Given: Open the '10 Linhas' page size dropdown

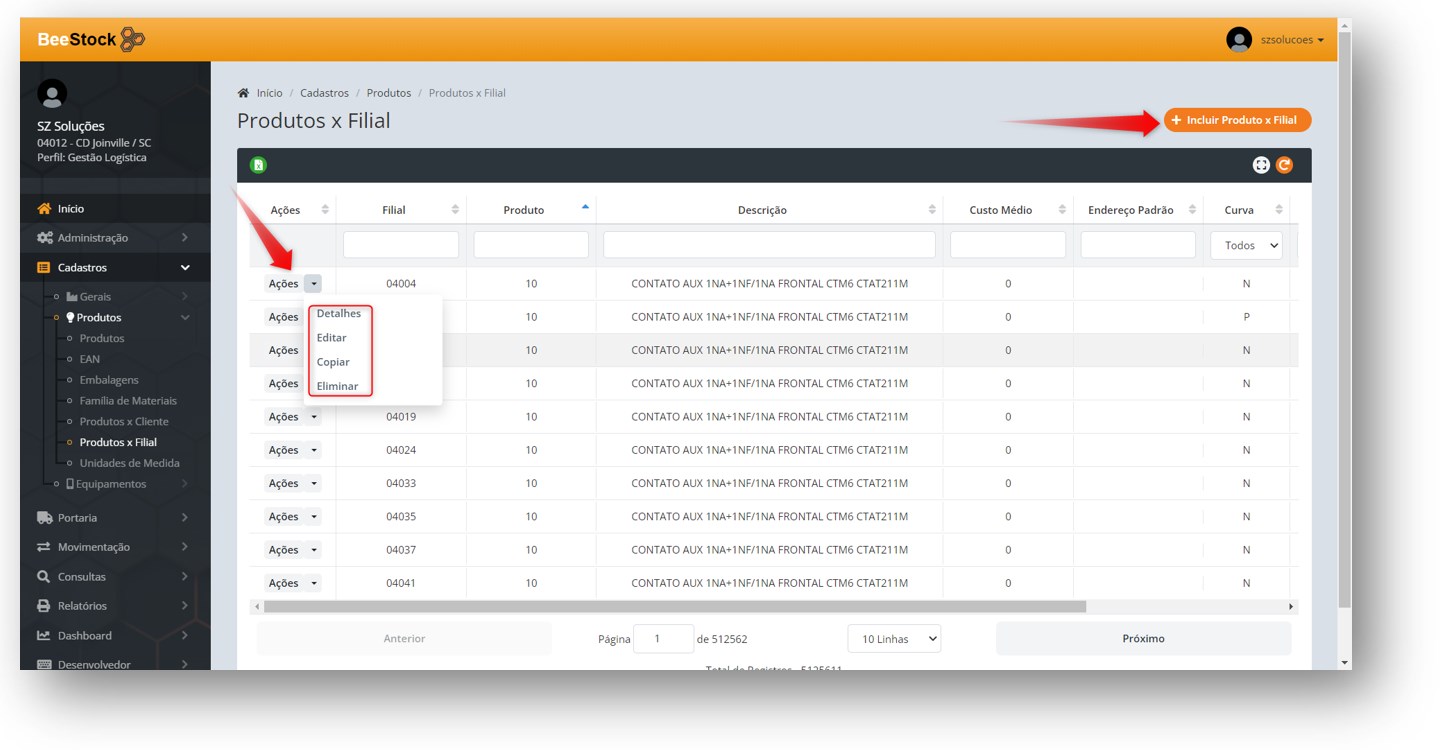Looking at the screenshot, I should (894, 639).
